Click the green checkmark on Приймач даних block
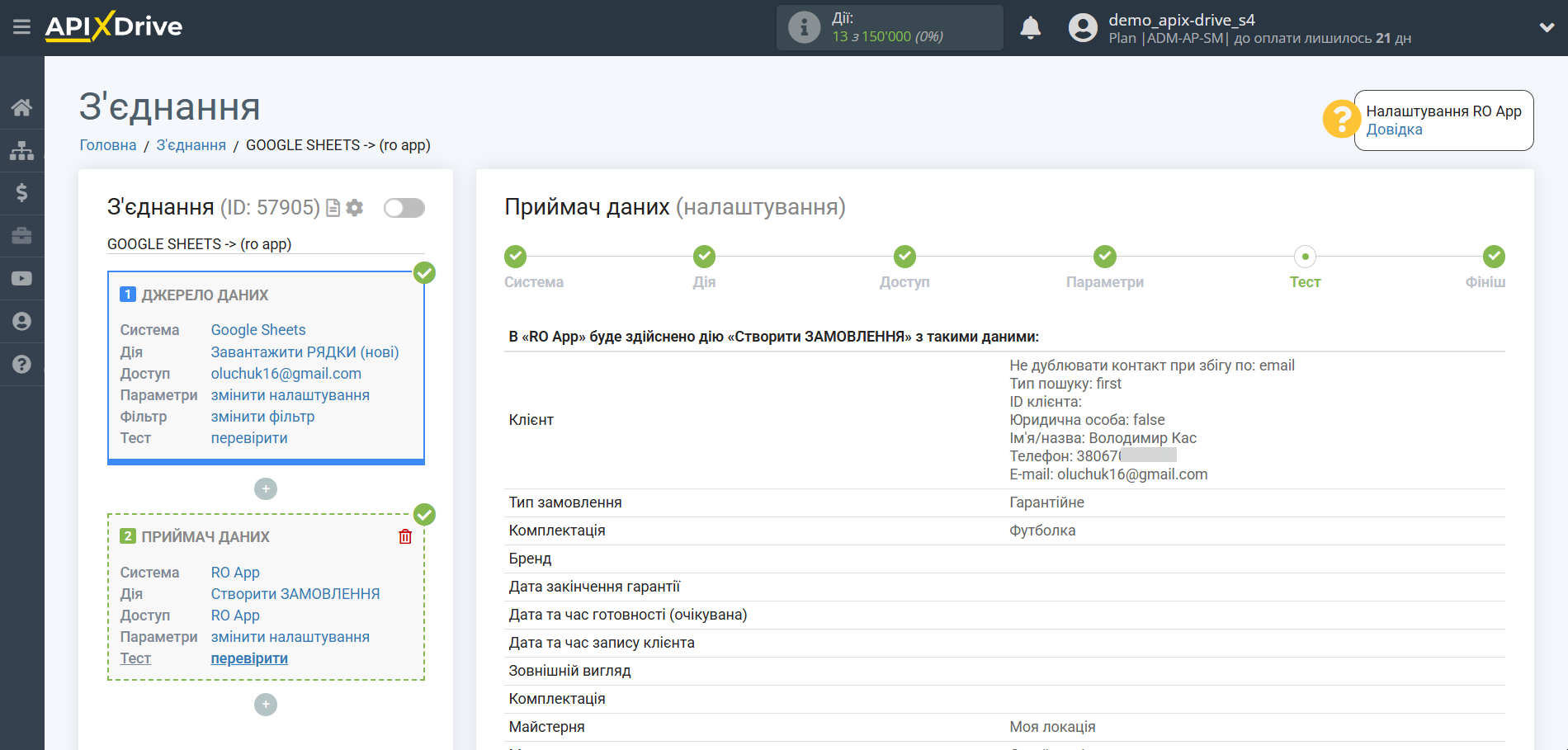 [424, 514]
